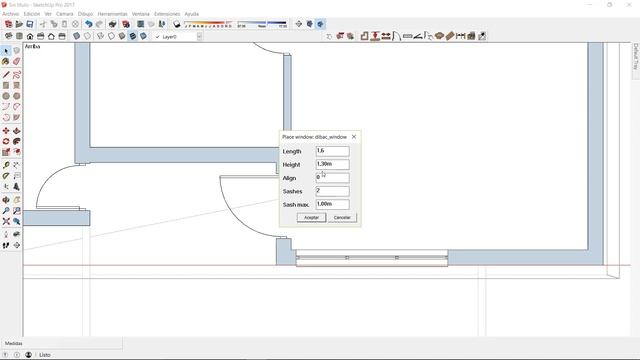
Task: Click the user profile status icon
Action: [28, 355]
